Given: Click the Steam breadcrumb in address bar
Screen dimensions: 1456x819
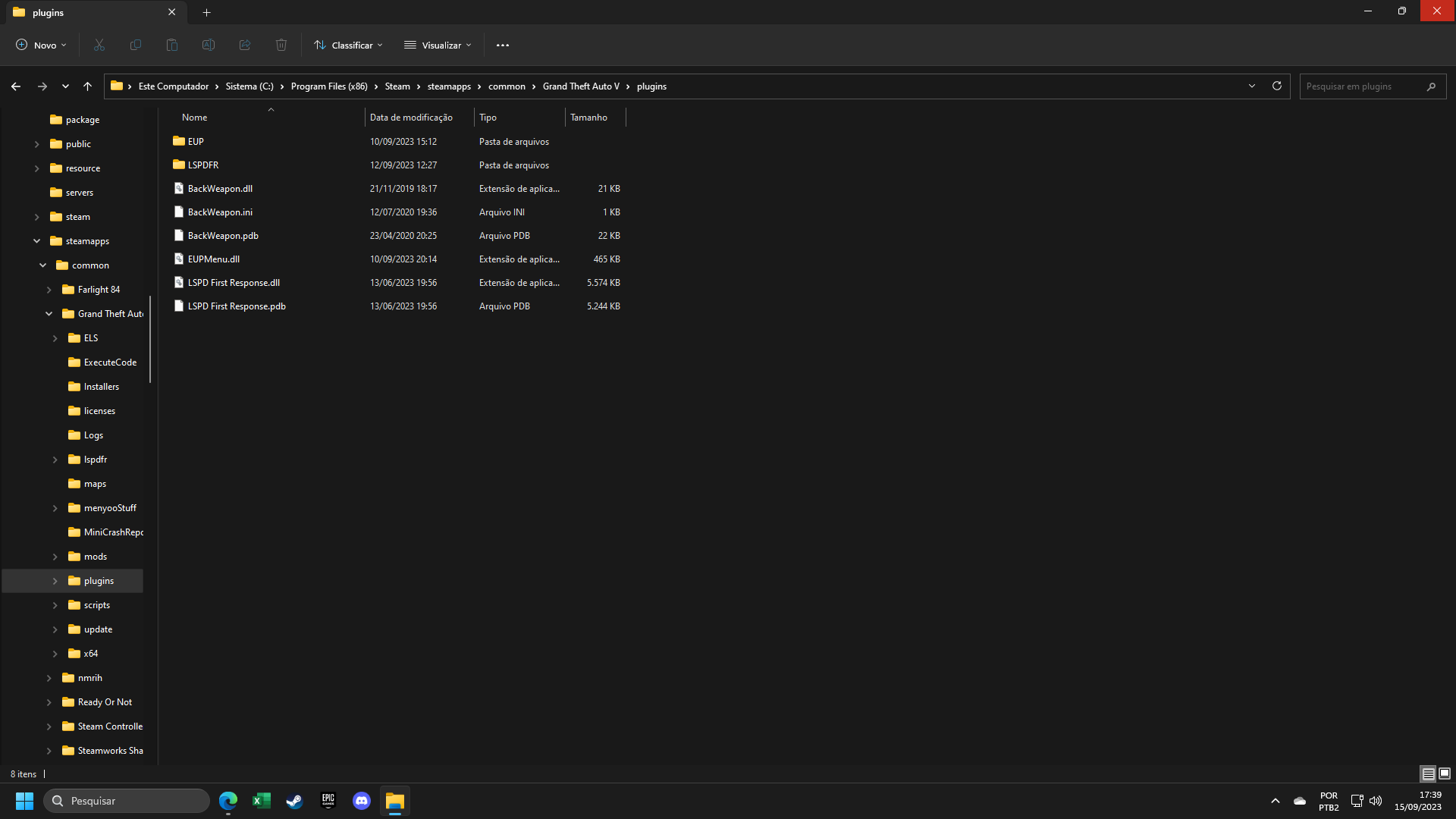Looking at the screenshot, I should 397,86.
